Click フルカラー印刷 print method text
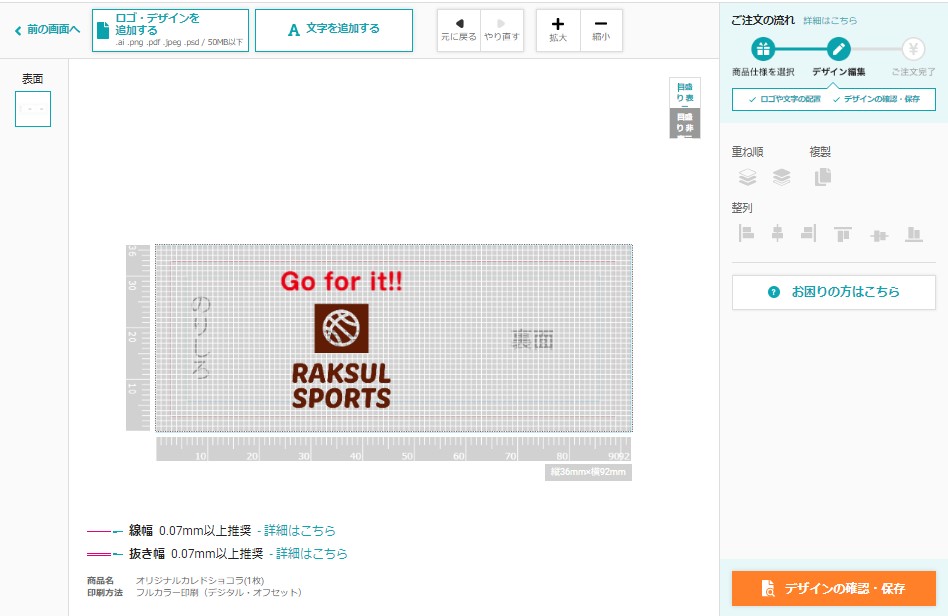The height and width of the screenshot is (616, 948). click(218, 593)
